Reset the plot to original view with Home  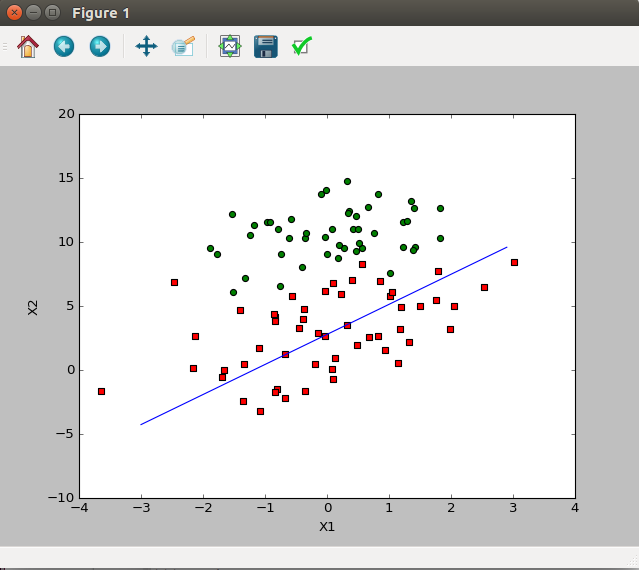click(28, 46)
